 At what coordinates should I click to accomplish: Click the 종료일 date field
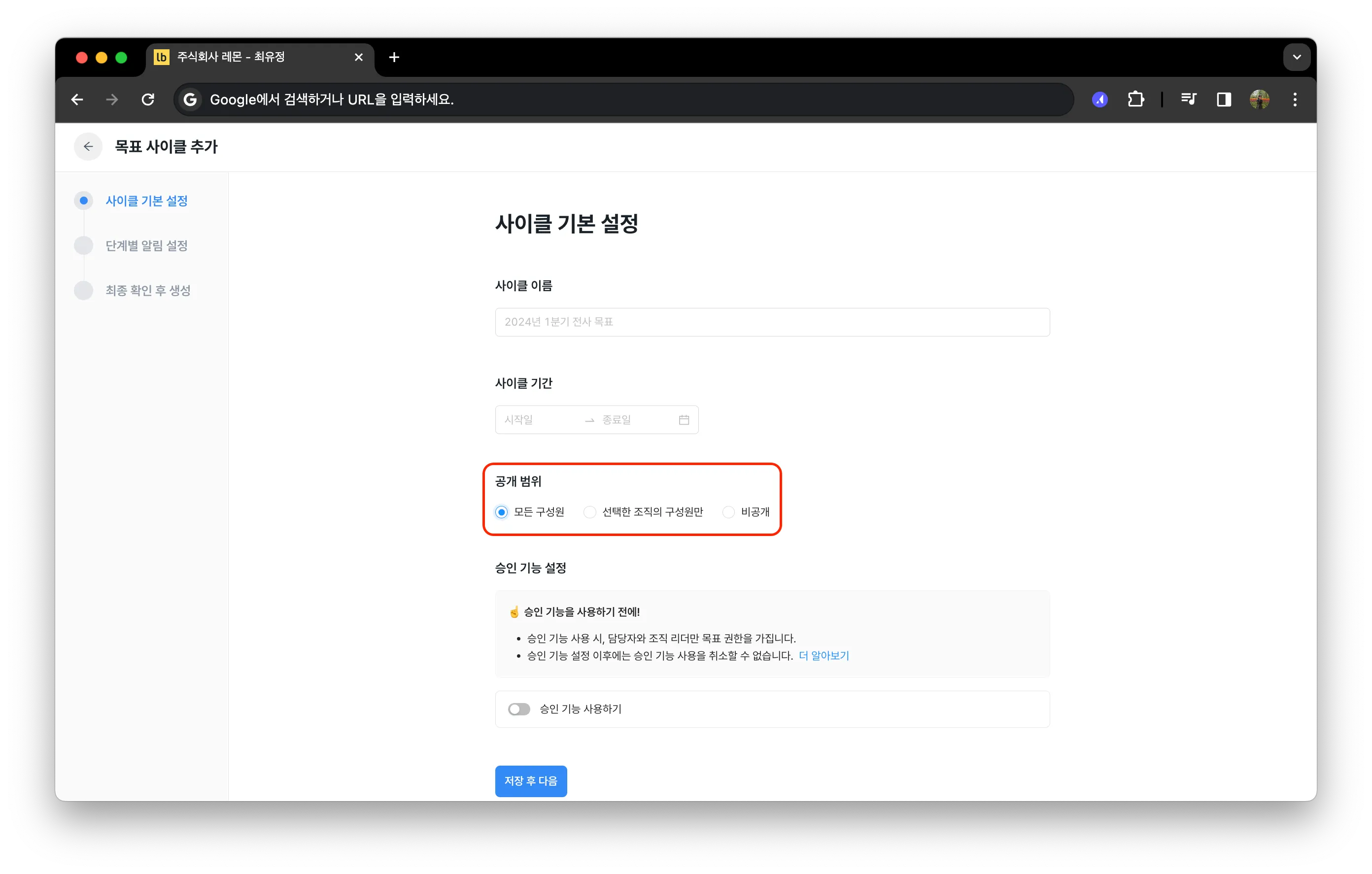635,420
